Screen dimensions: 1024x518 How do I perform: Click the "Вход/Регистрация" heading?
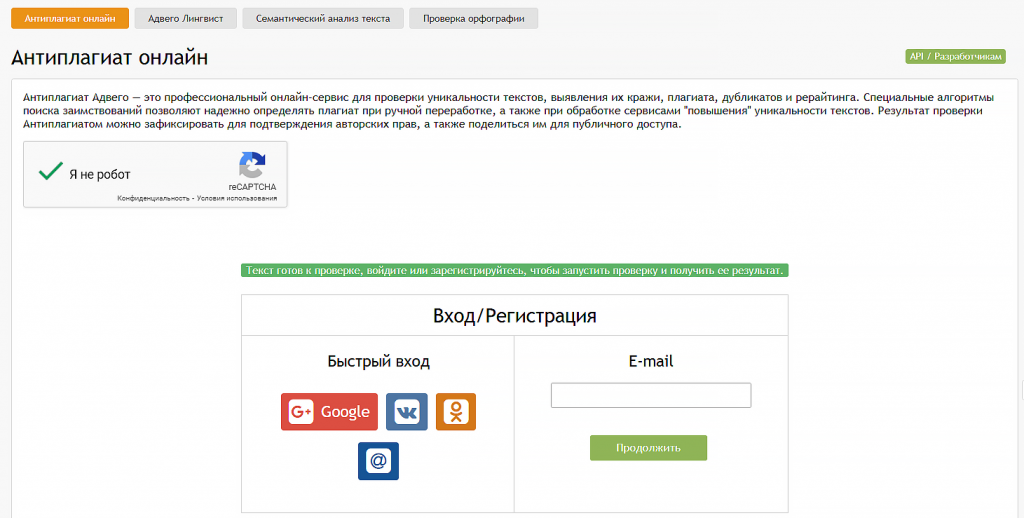click(515, 316)
